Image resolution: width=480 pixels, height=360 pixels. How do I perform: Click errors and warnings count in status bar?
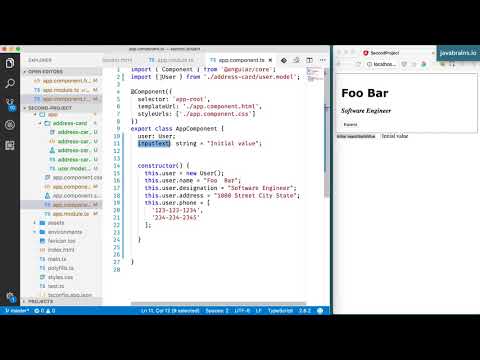(45, 311)
